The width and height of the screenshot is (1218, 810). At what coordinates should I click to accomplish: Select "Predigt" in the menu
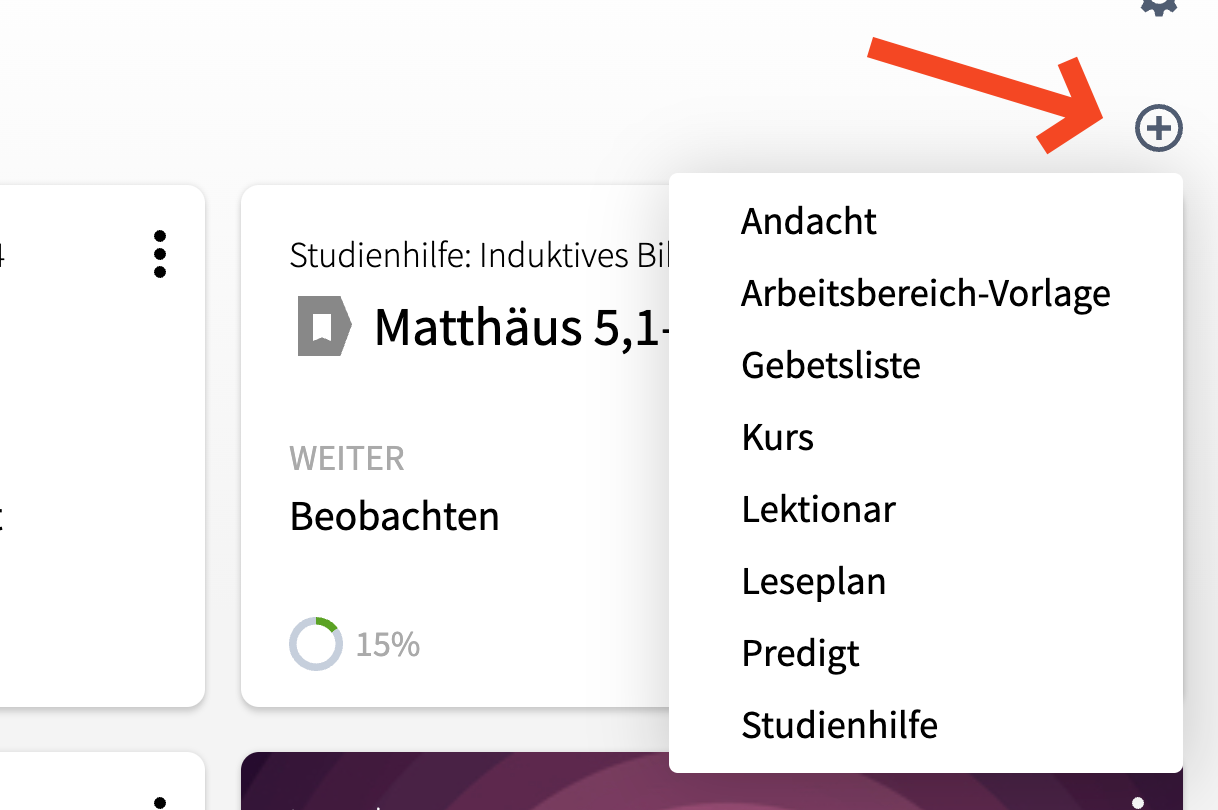[x=800, y=653]
